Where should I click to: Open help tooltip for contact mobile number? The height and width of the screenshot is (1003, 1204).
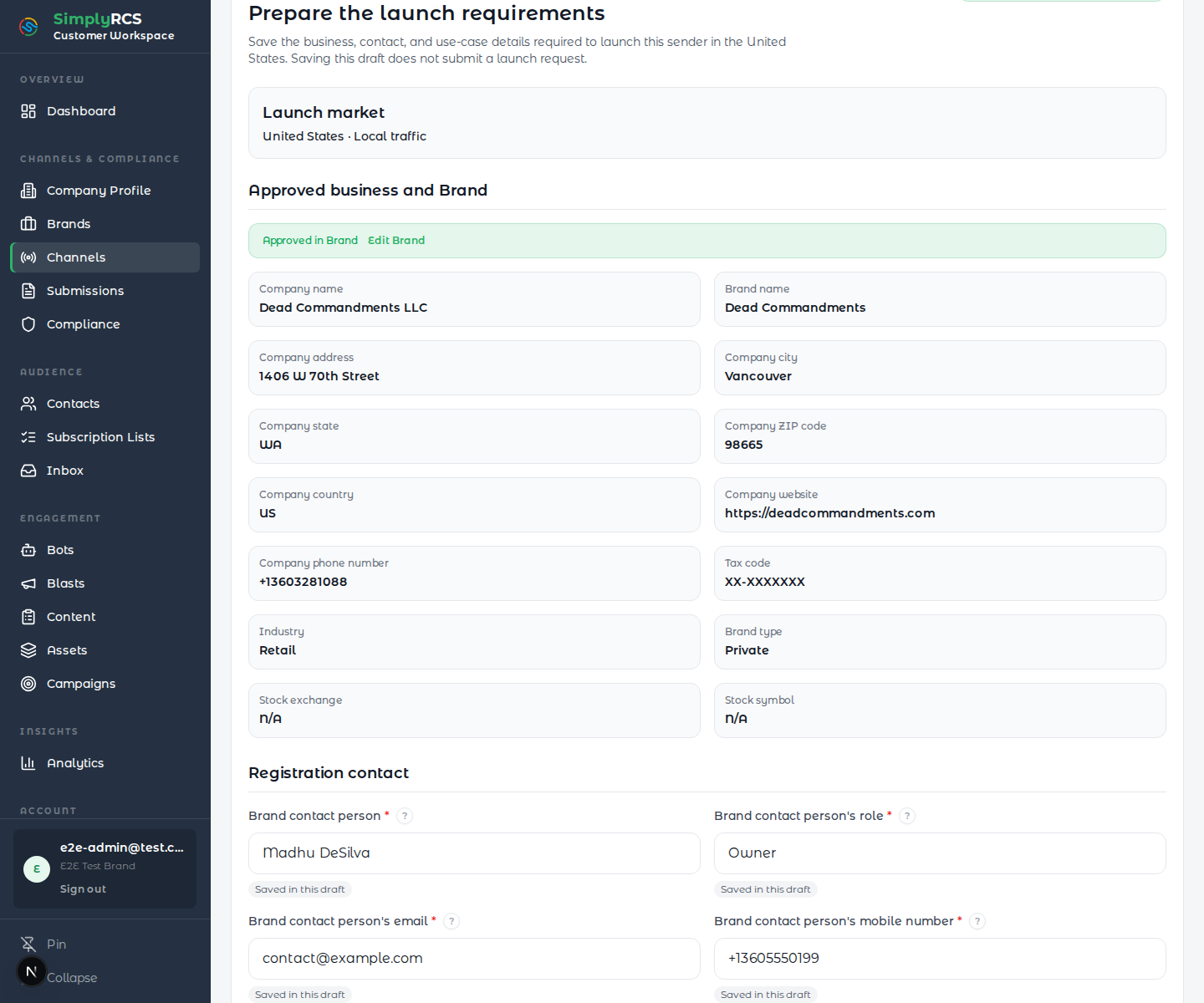click(977, 922)
